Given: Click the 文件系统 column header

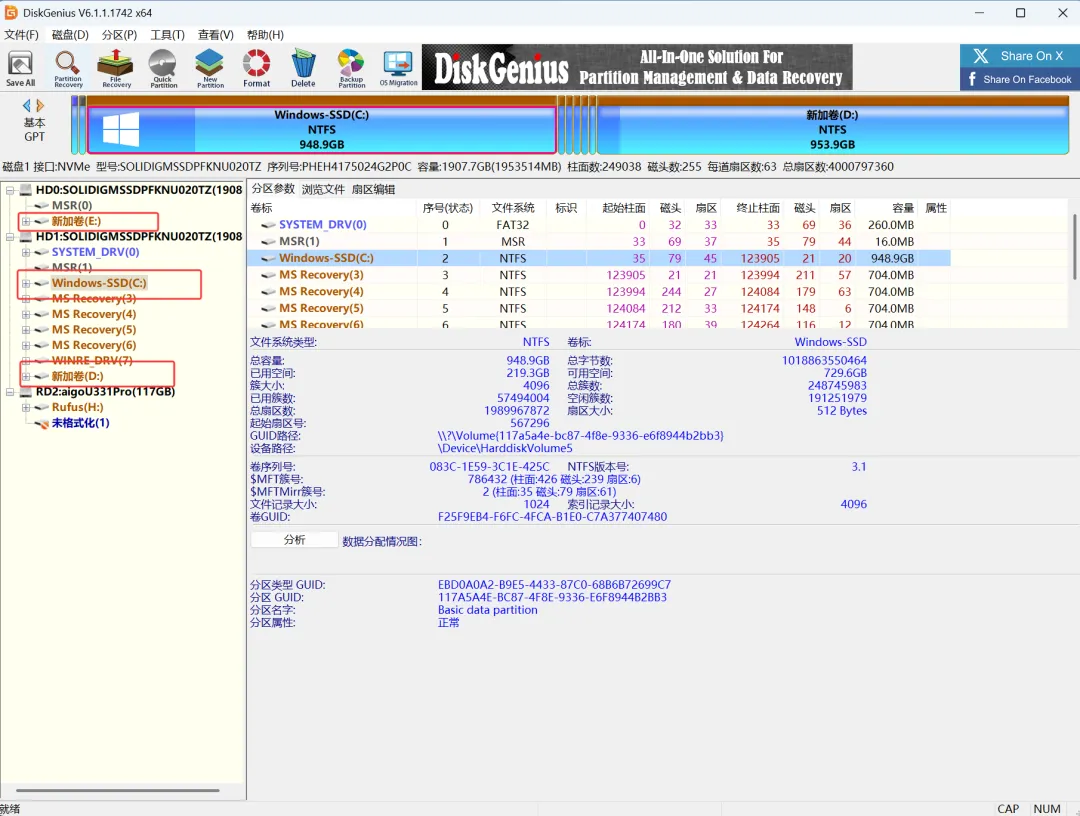Looking at the screenshot, I should point(513,208).
